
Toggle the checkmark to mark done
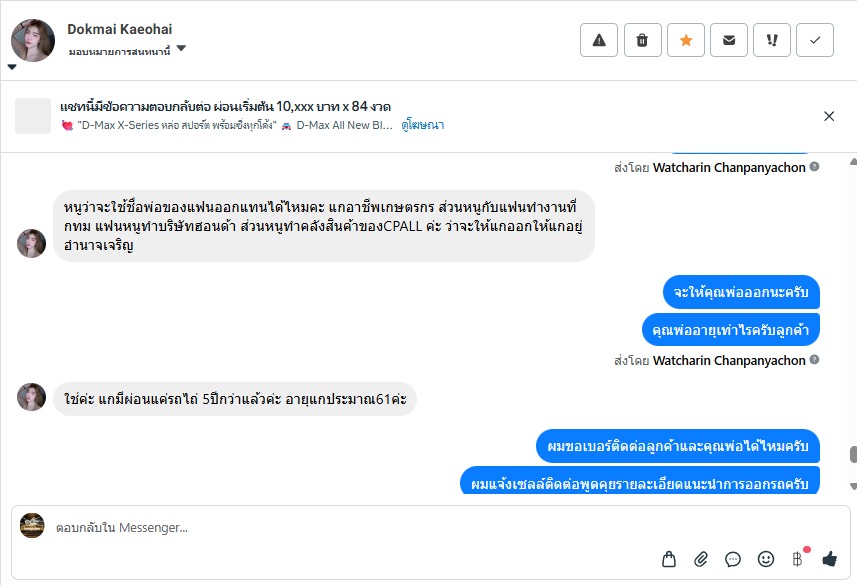(x=815, y=40)
